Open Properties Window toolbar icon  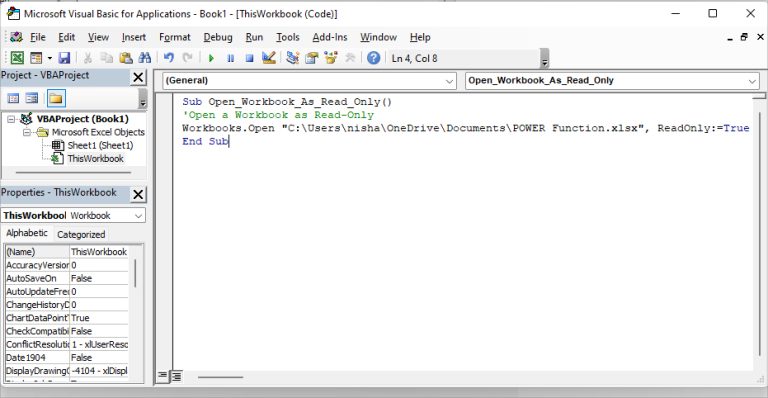point(312,58)
